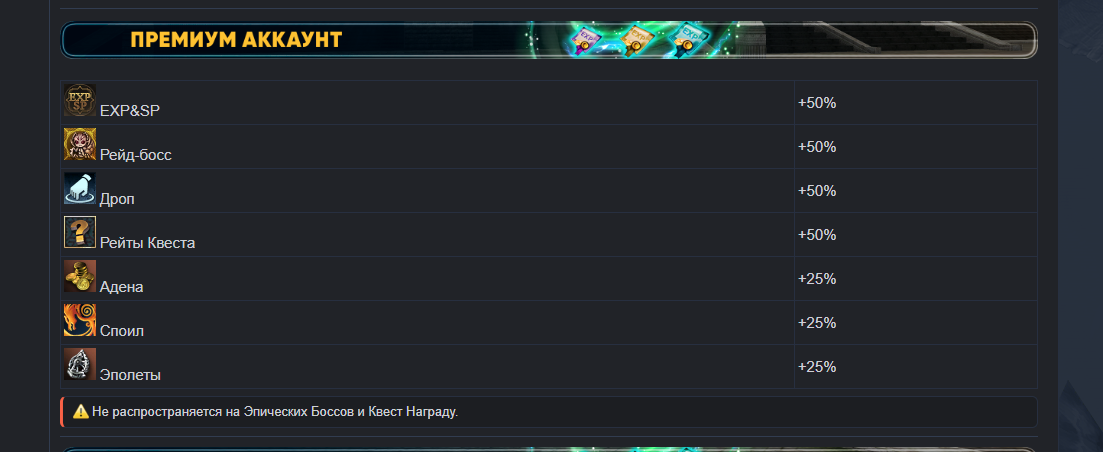Click the Эпических Боссов notice text

tap(304, 412)
